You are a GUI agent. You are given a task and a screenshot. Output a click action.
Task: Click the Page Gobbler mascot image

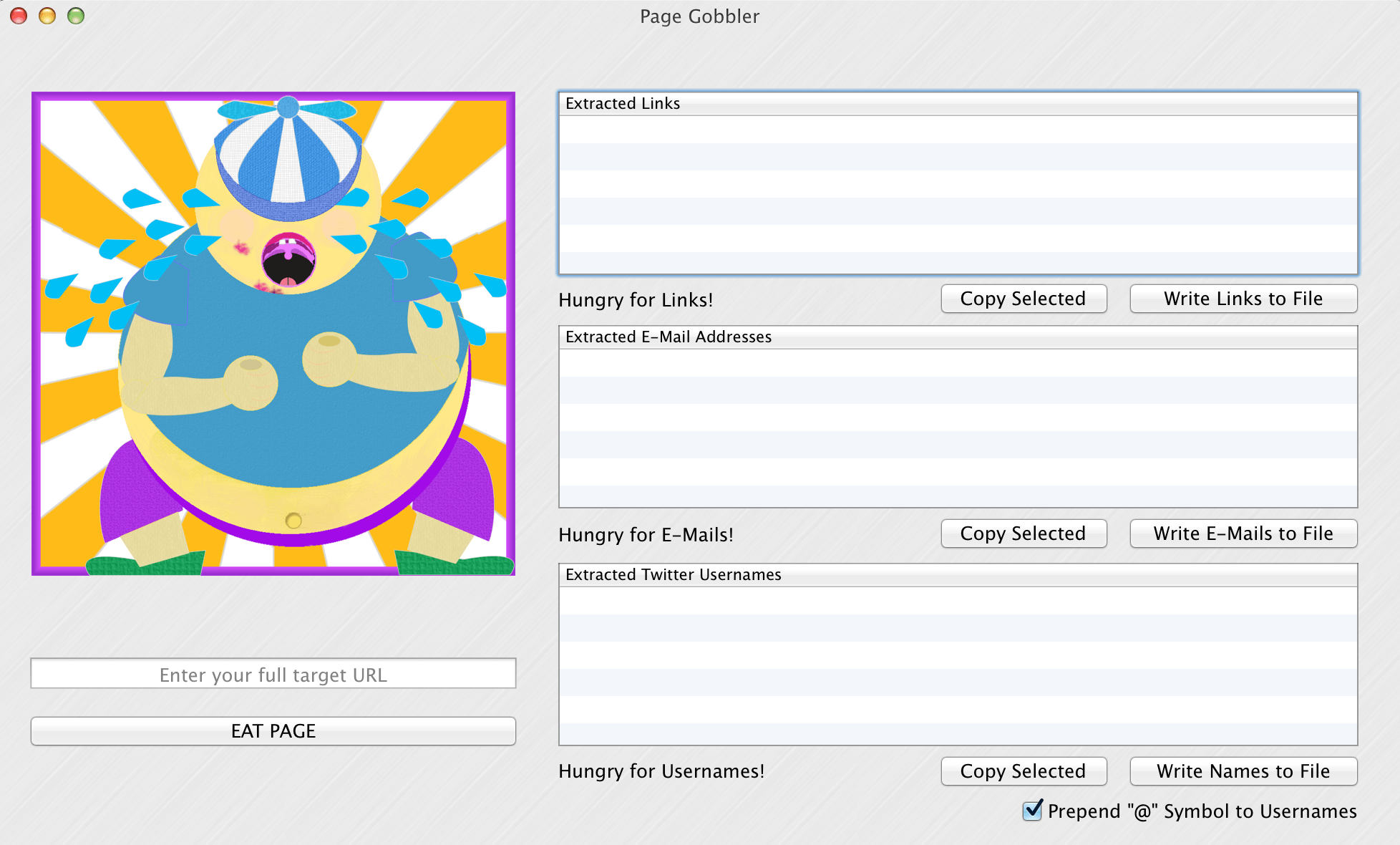pos(273,333)
